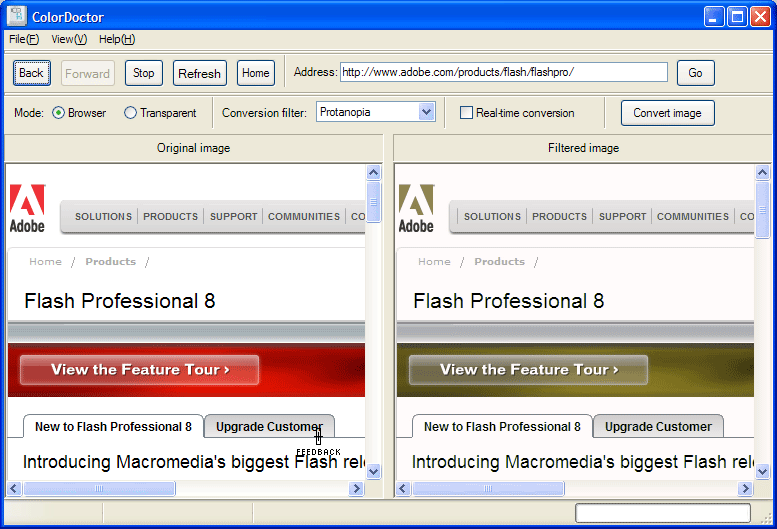Select Browser mode radio button
777x529 pixels.
click(58, 113)
